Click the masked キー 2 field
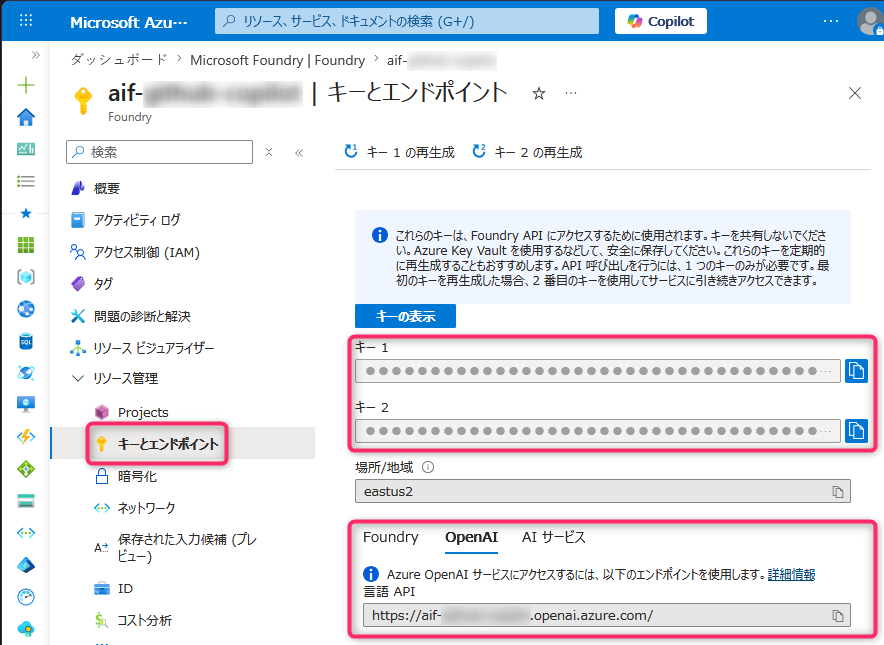884x645 pixels. [x=598, y=431]
